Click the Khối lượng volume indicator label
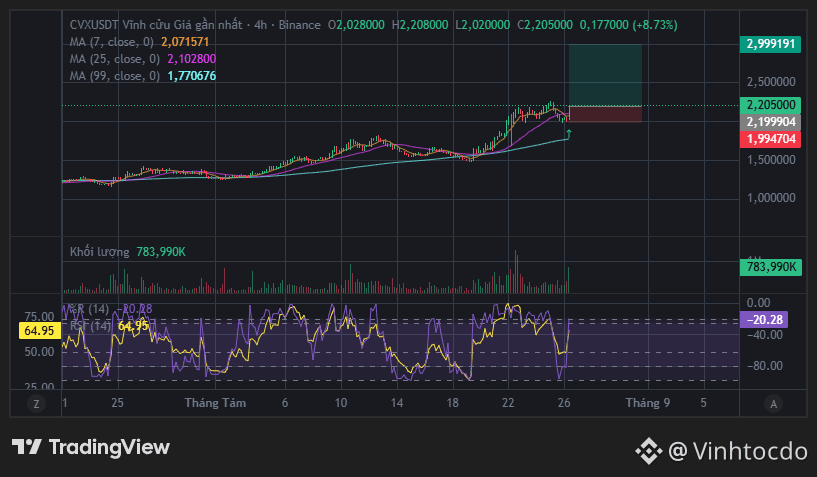Screen dimensions: 817x477 coord(100,252)
